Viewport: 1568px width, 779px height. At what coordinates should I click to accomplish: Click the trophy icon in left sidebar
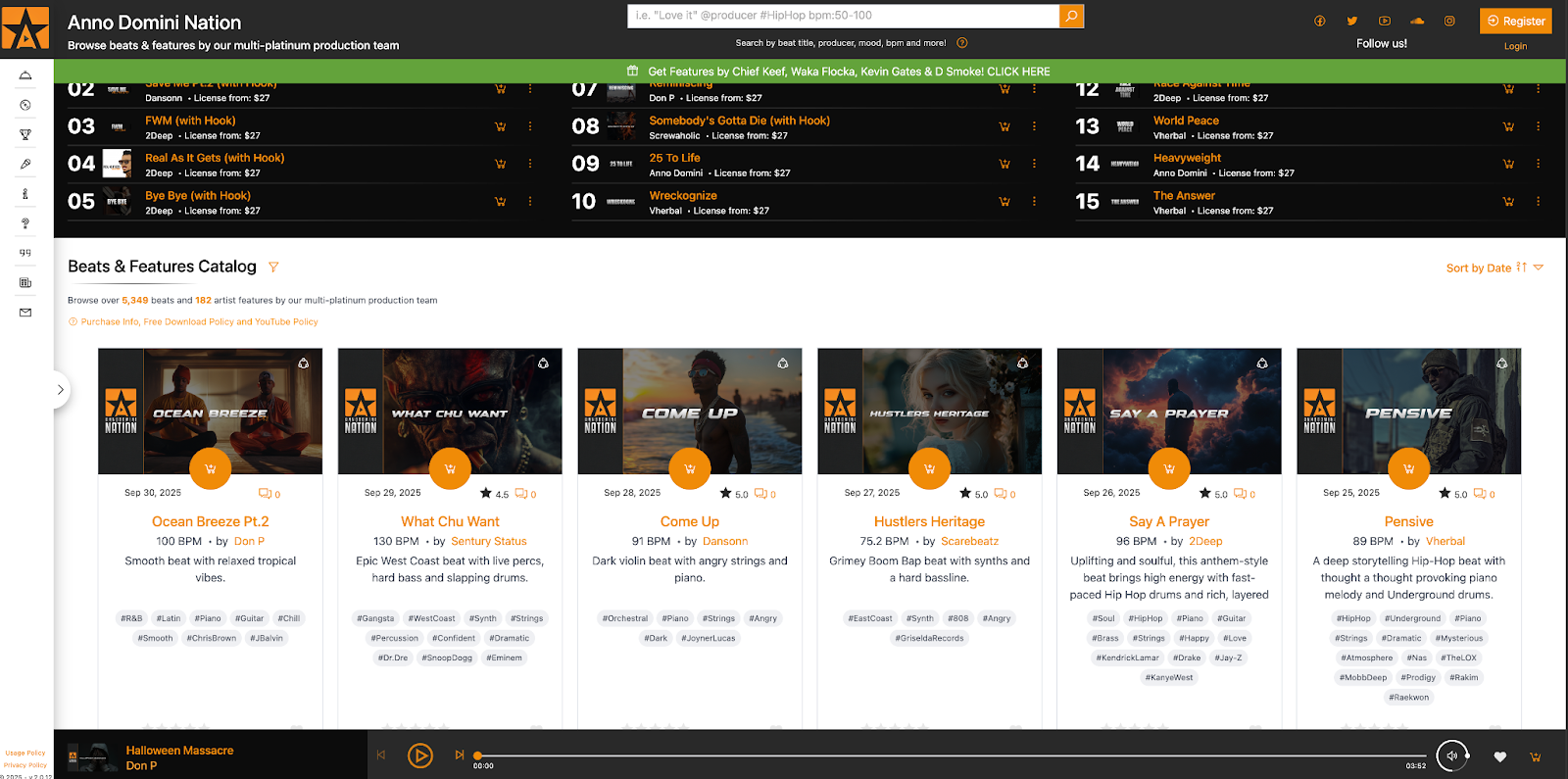tap(25, 134)
